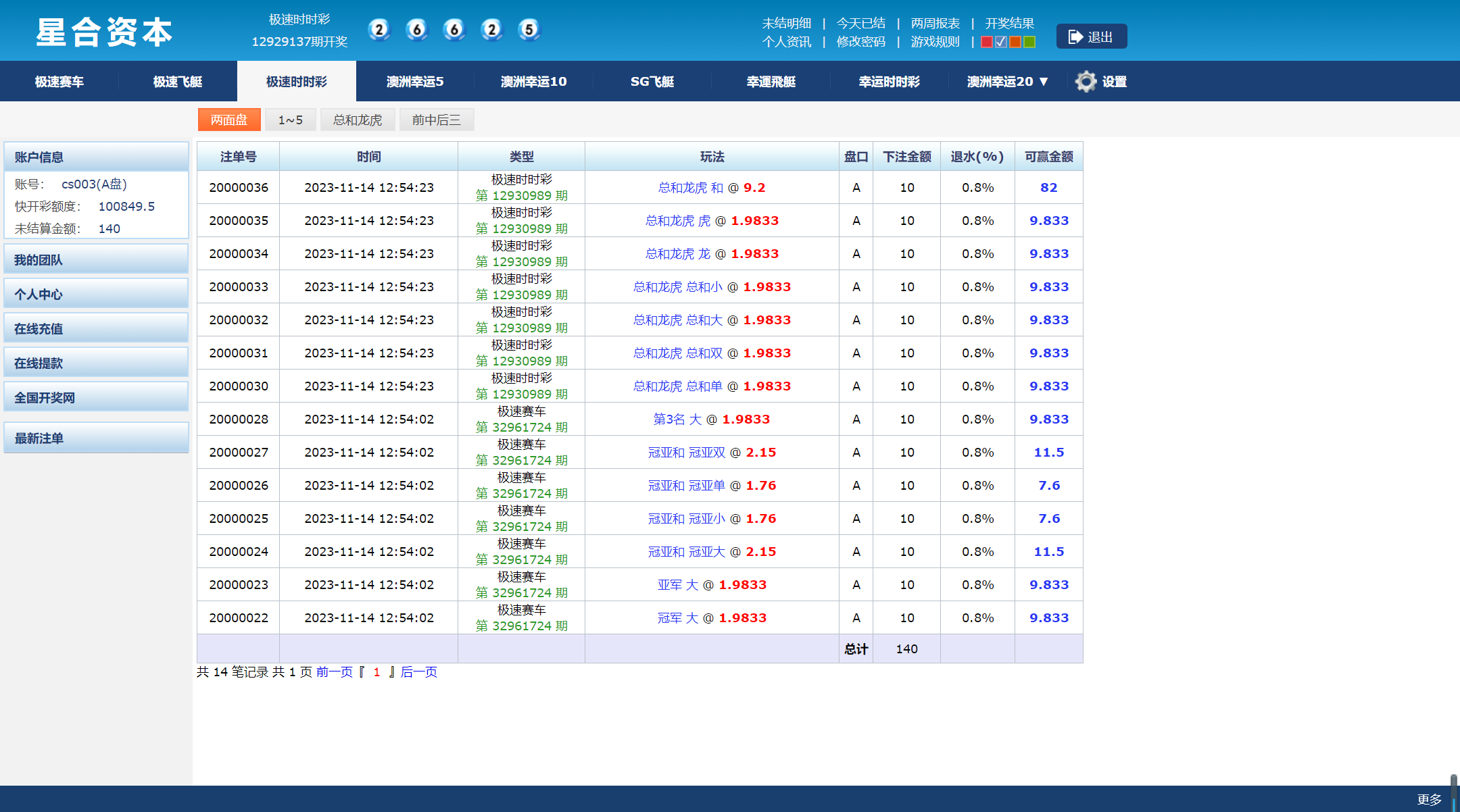The width and height of the screenshot is (1460, 812).
Task: Click the total amount 140 cell
Action: (x=906, y=649)
